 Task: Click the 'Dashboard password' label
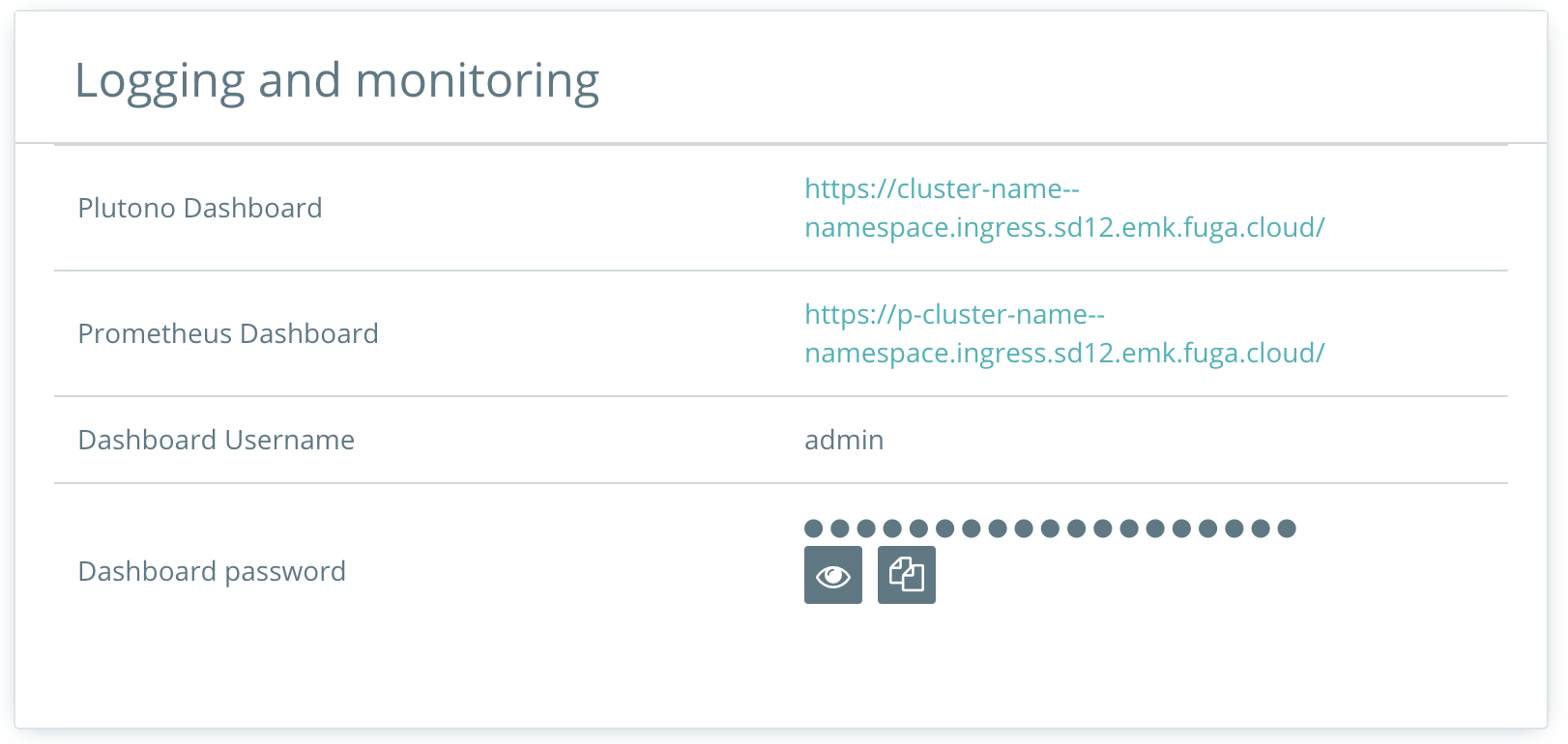tap(212, 571)
